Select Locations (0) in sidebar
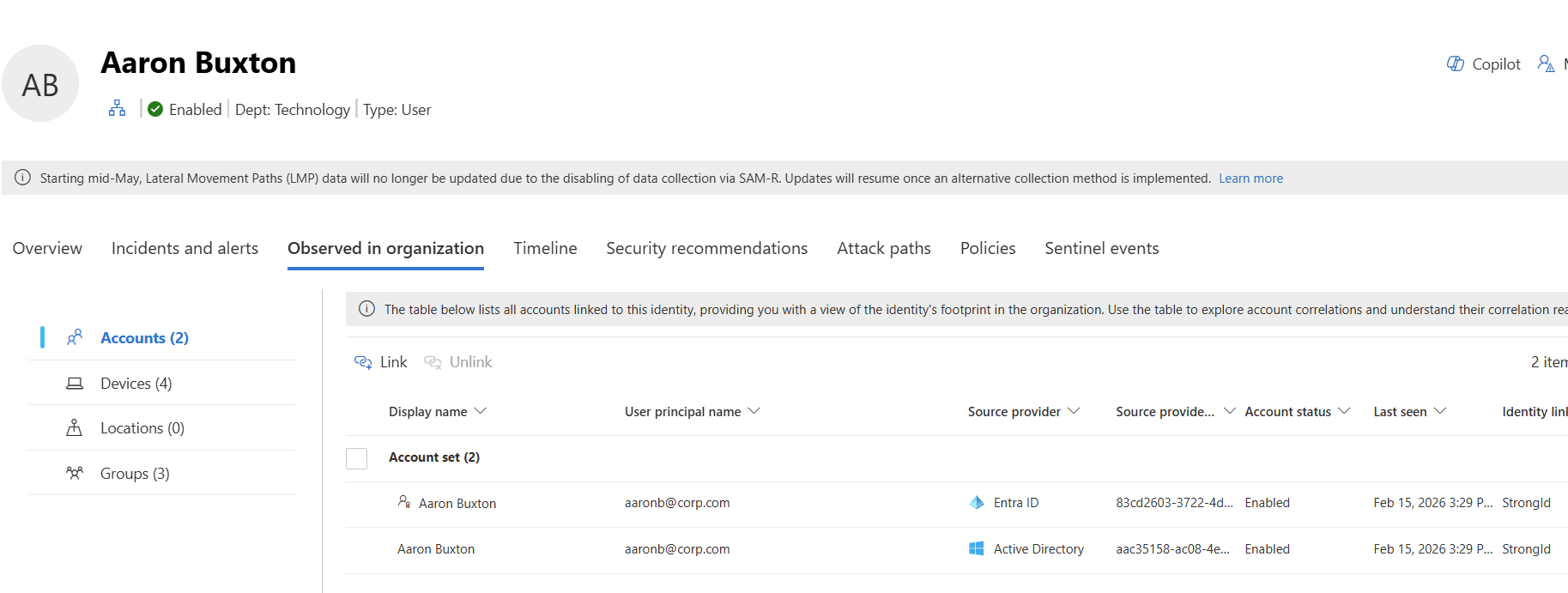 142,428
